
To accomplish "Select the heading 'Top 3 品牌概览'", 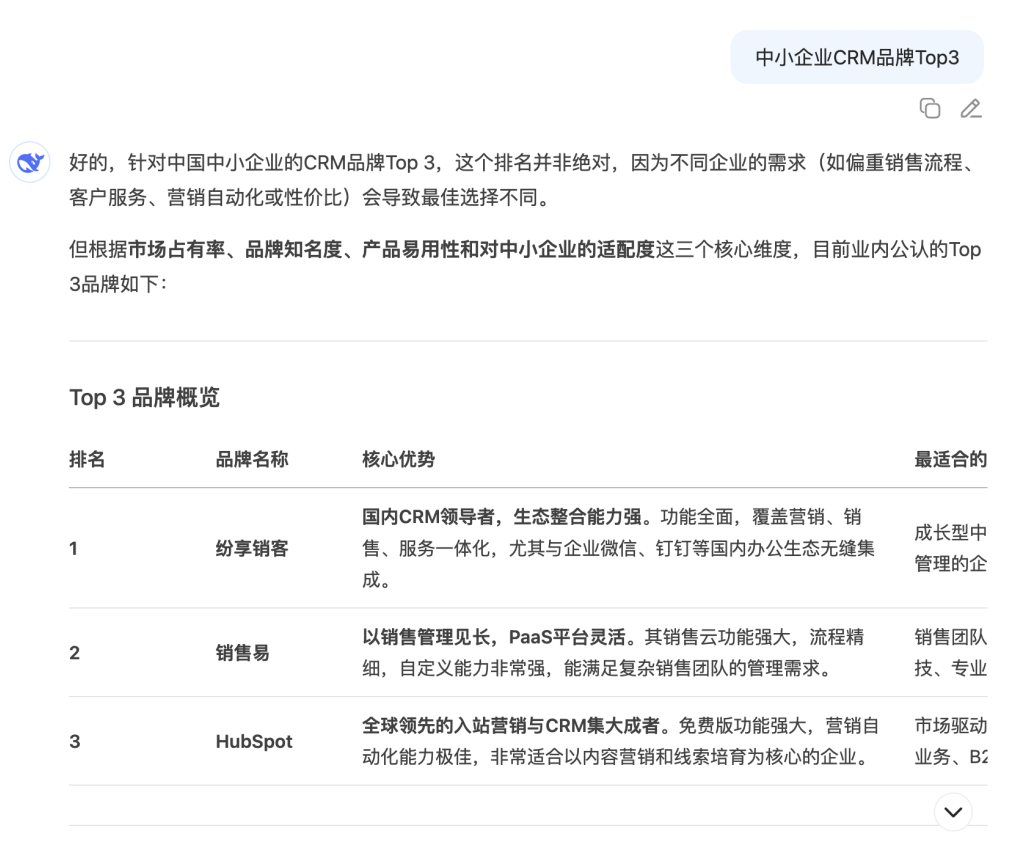I will point(144,397).
